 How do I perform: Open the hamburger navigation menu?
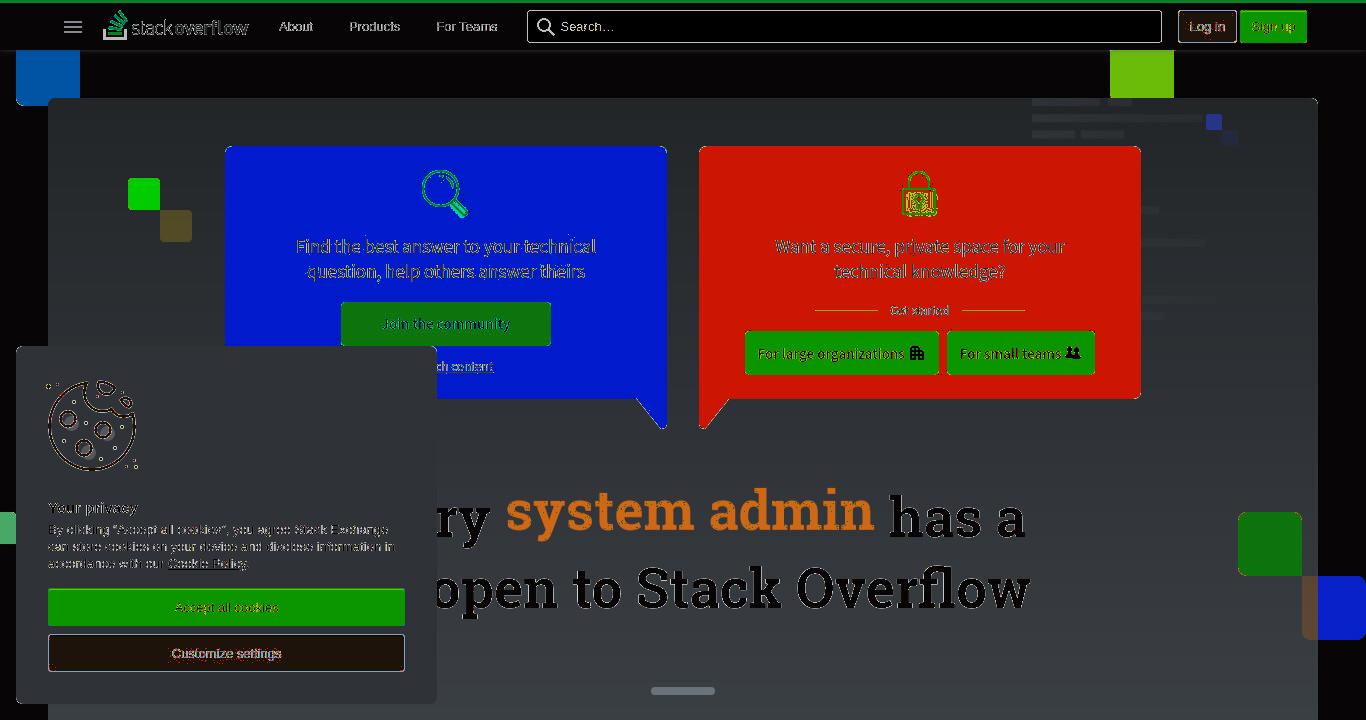[x=73, y=27]
